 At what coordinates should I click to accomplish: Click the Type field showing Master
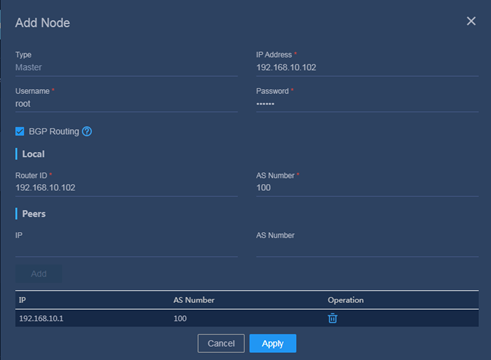pos(126,67)
